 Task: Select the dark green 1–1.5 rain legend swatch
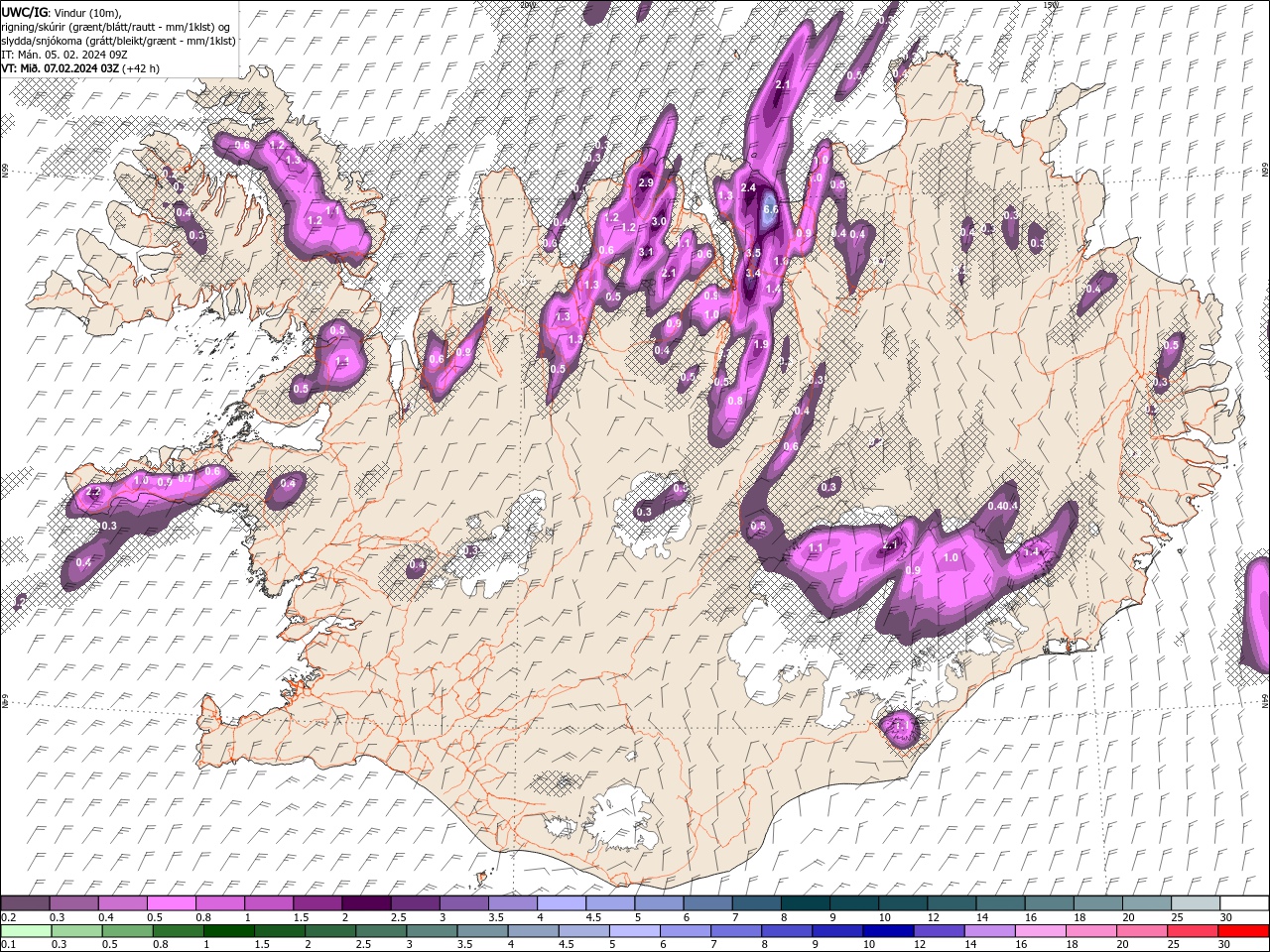[228, 931]
